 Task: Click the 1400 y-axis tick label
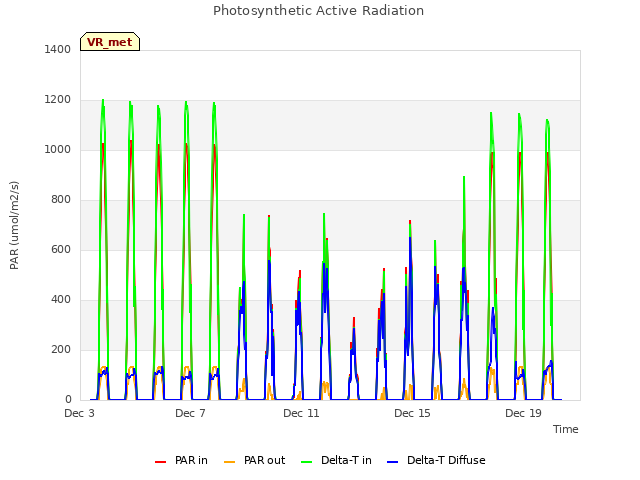click(x=58, y=49)
